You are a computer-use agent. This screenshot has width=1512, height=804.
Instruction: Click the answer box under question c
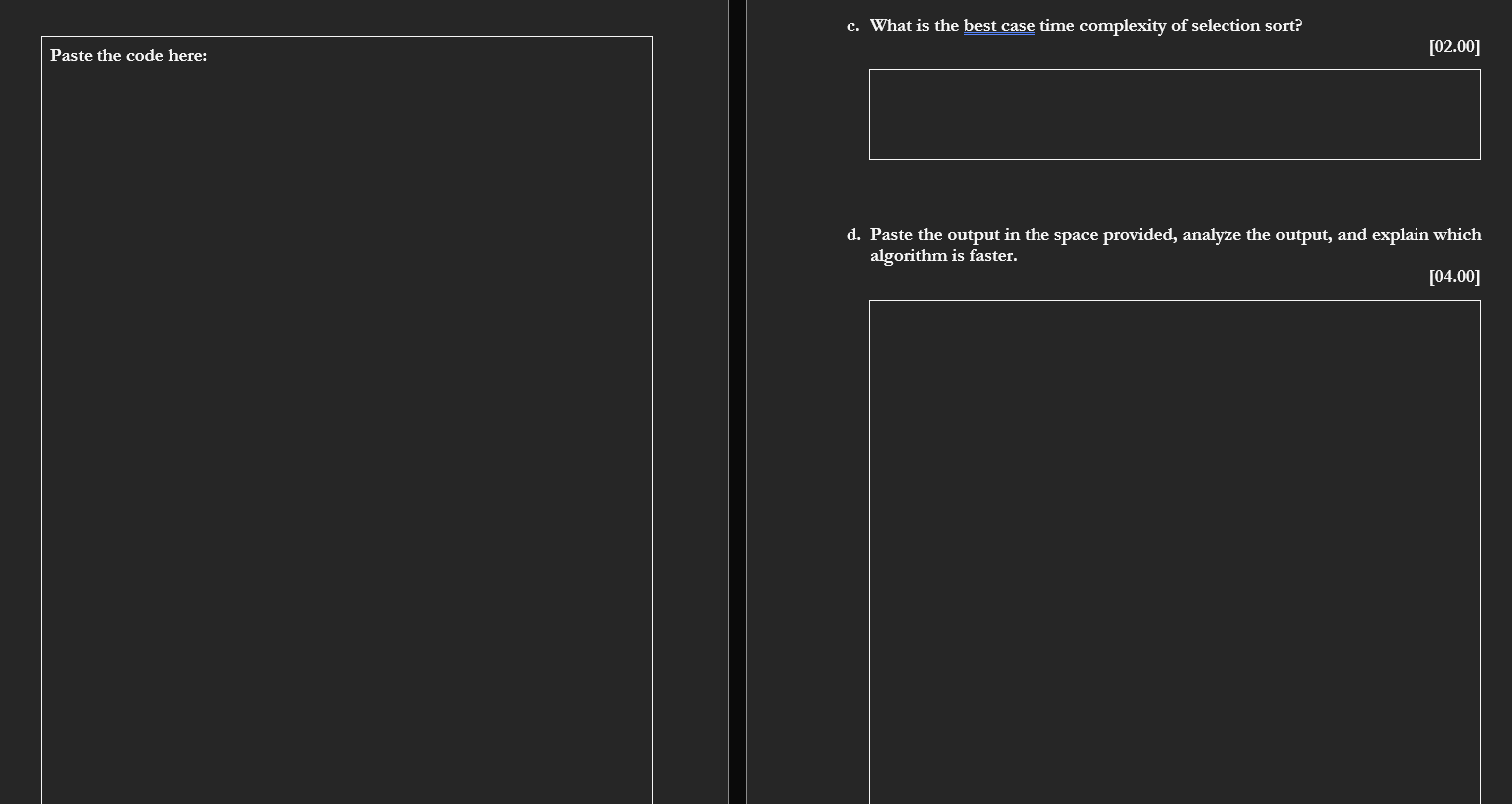[1175, 114]
